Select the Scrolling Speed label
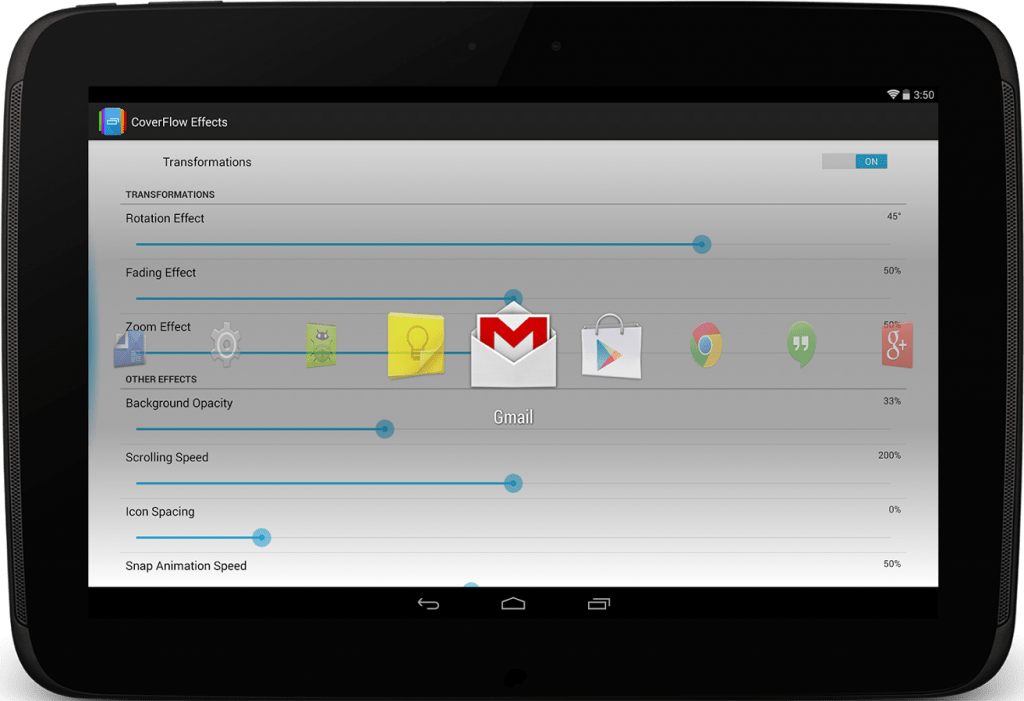 167,457
